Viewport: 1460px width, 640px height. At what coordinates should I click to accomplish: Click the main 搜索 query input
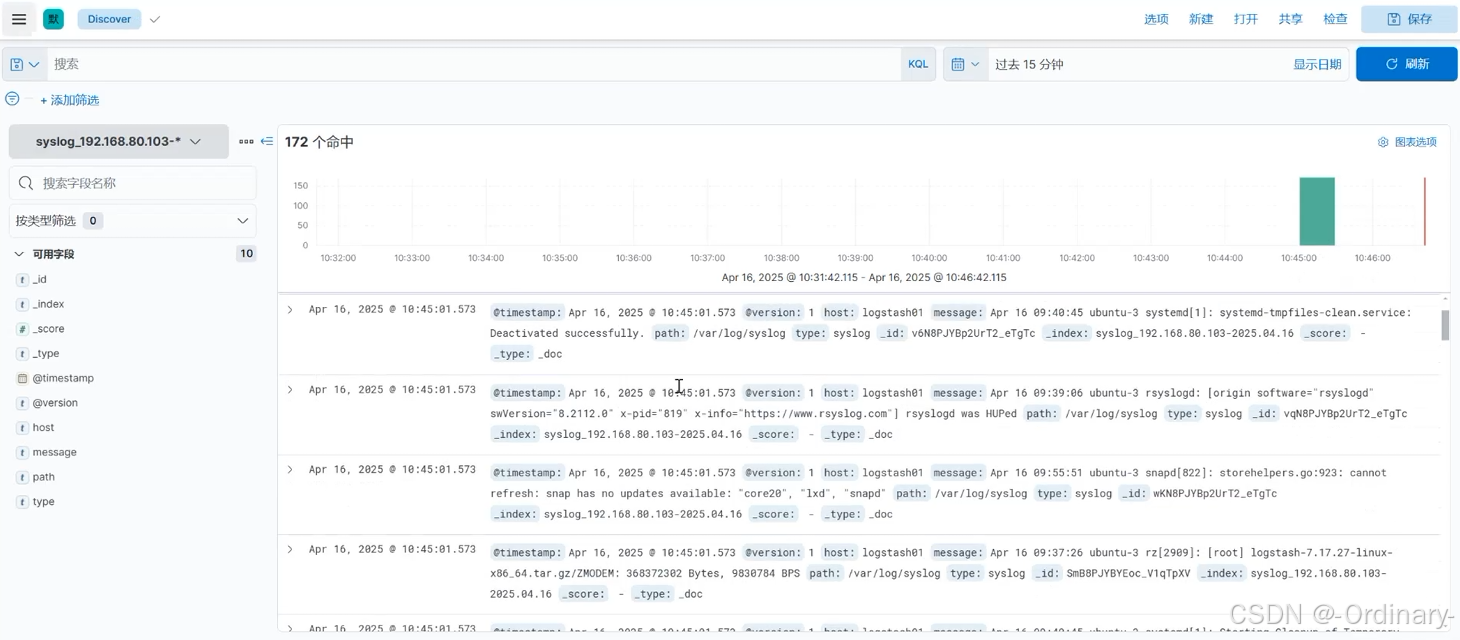click(x=475, y=64)
